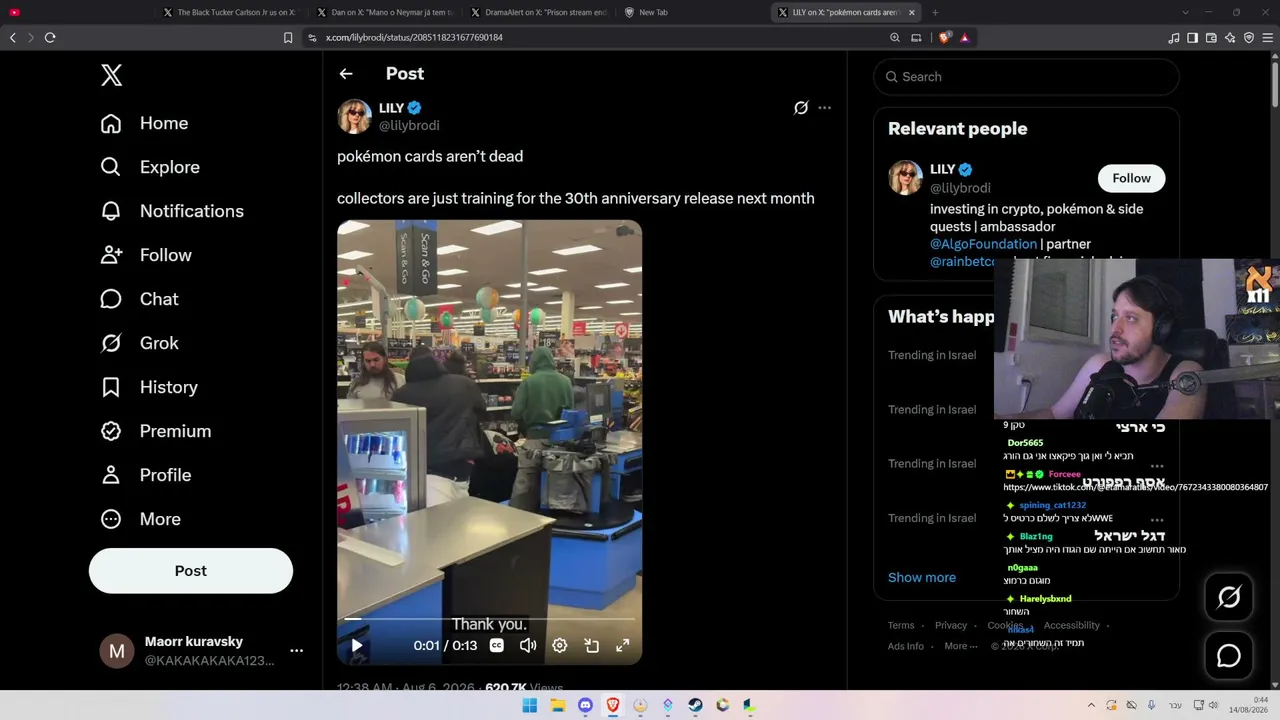Open the floating chat messages button

pyautogui.click(x=1229, y=656)
